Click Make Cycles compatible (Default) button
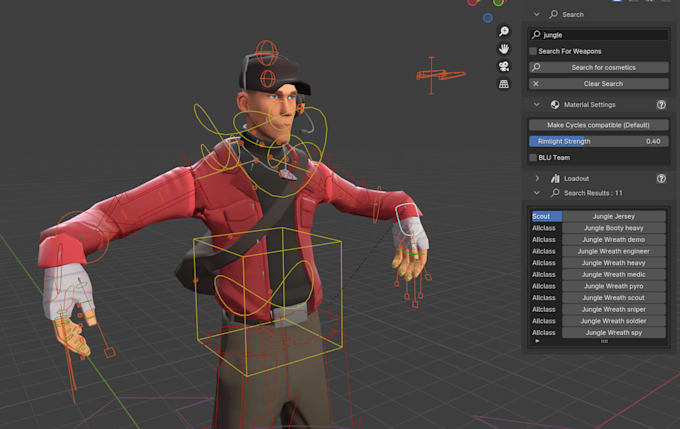The image size is (680, 429). pos(598,125)
